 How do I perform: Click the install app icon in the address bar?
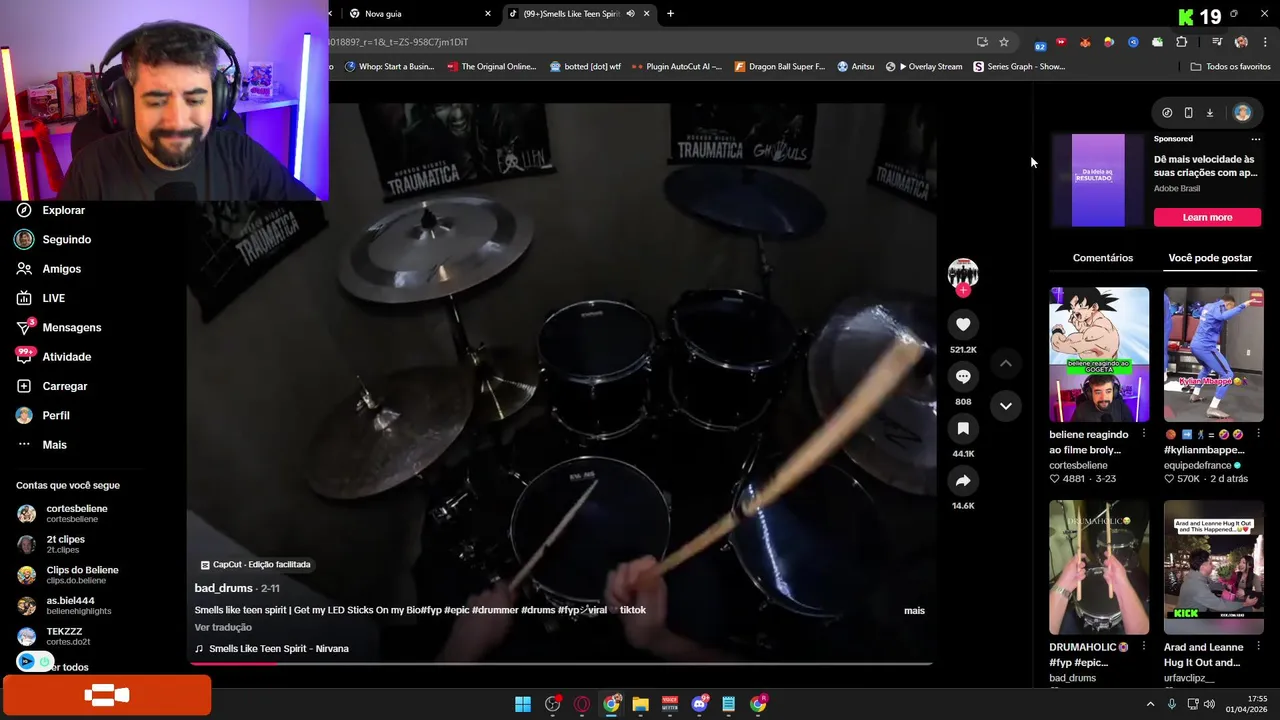tap(982, 42)
